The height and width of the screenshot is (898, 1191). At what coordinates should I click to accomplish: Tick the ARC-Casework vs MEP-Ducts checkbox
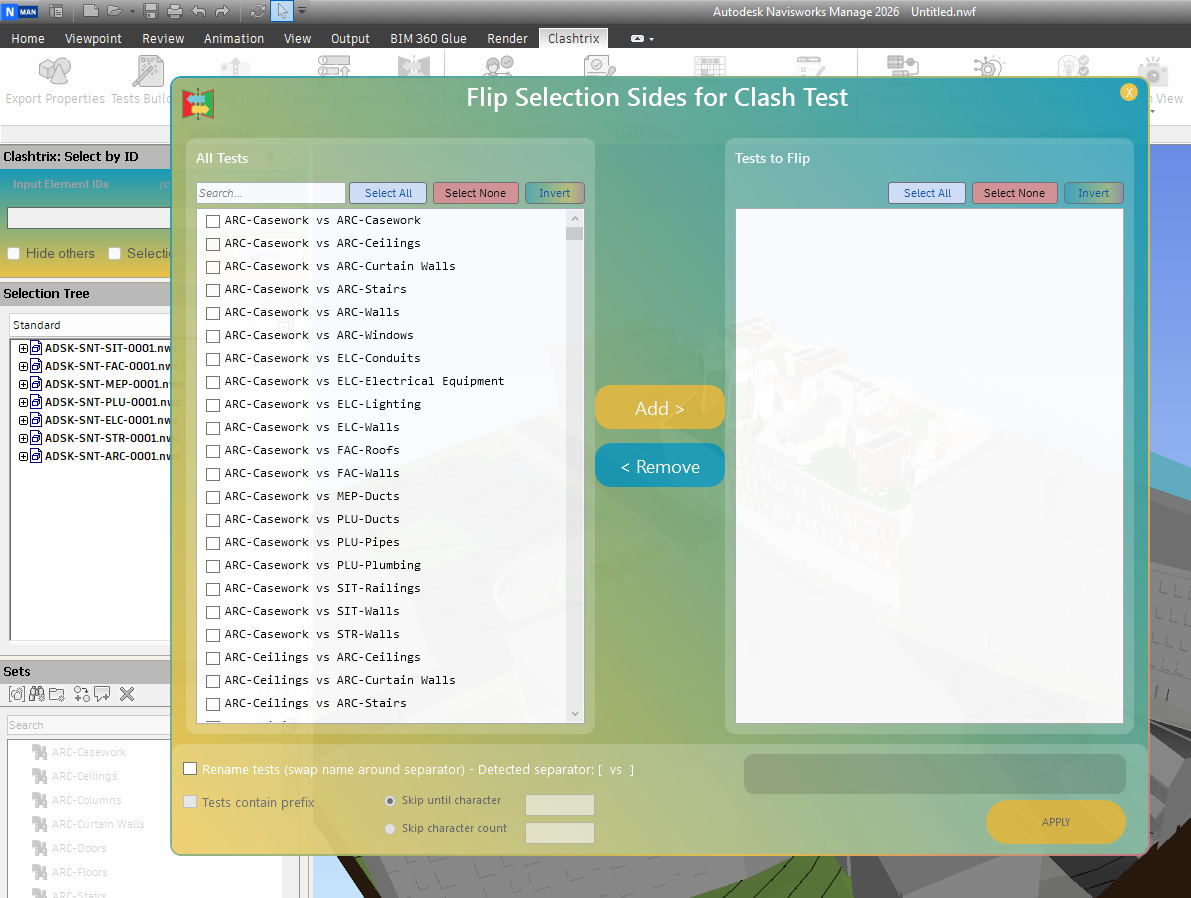tap(213, 497)
